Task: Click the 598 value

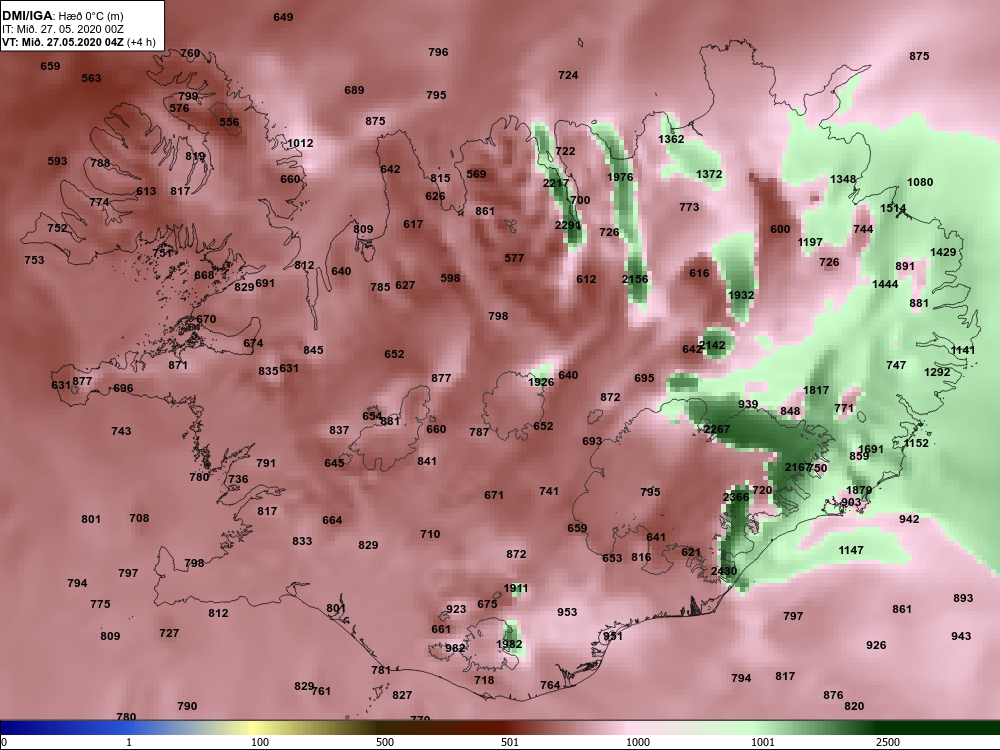Action: pos(450,278)
